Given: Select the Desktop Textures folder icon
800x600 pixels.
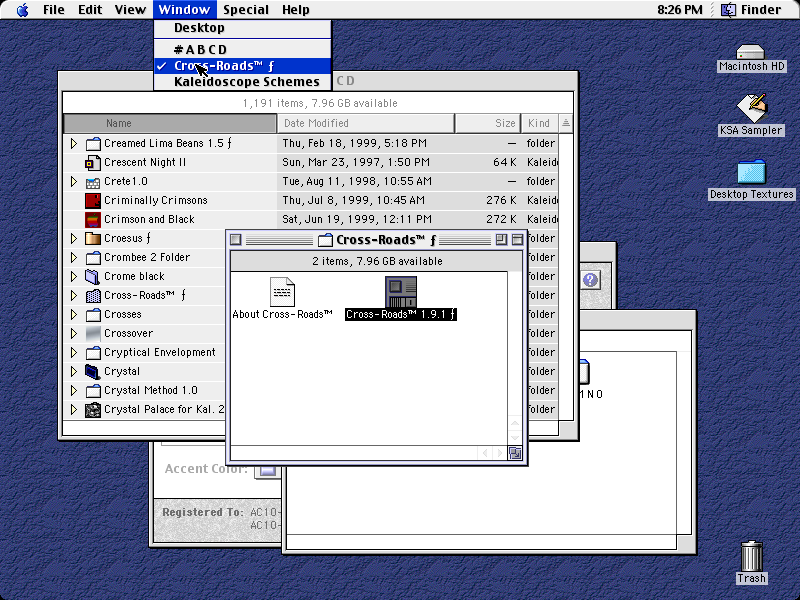Looking at the screenshot, I should coord(751,172).
